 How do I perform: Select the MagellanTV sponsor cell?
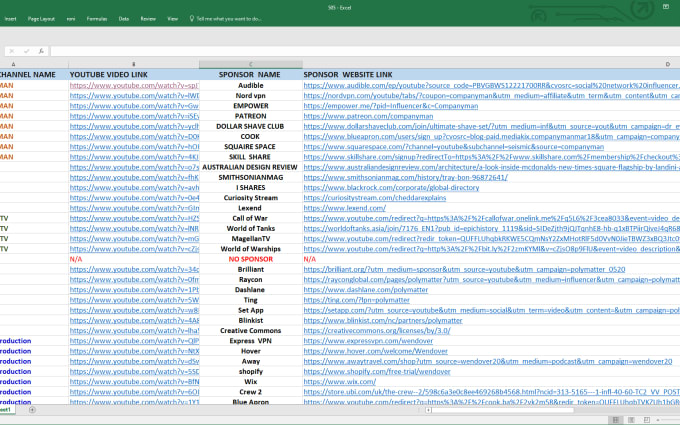pyautogui.click(x=251, y=239)
